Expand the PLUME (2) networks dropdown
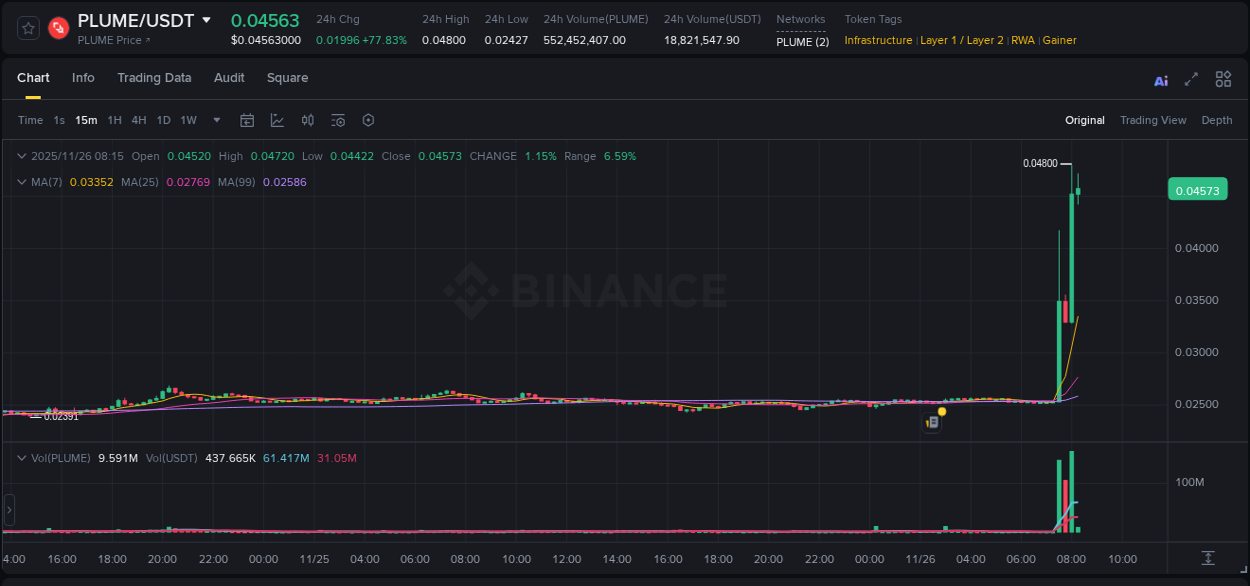The image size is (1250, 586). (x=801, y=40)
